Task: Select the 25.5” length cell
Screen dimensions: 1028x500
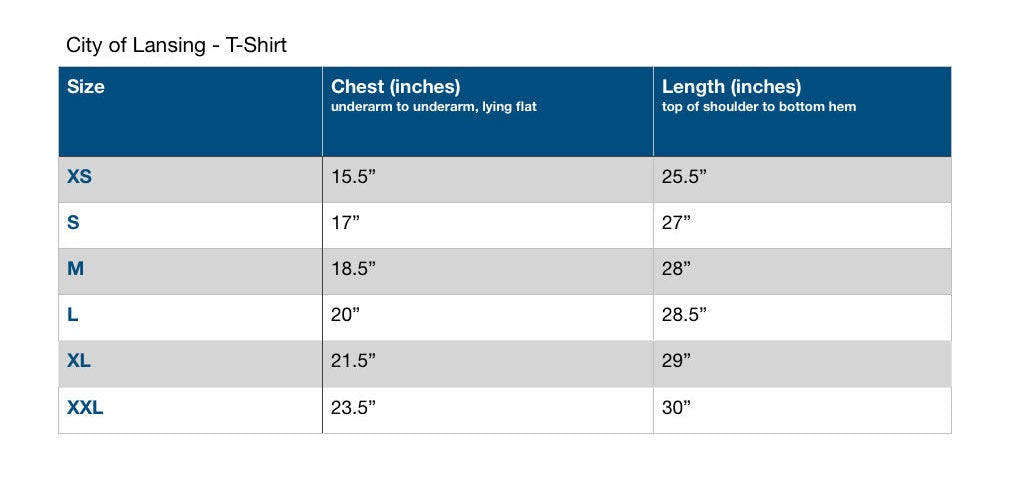Action: [802, 180]
